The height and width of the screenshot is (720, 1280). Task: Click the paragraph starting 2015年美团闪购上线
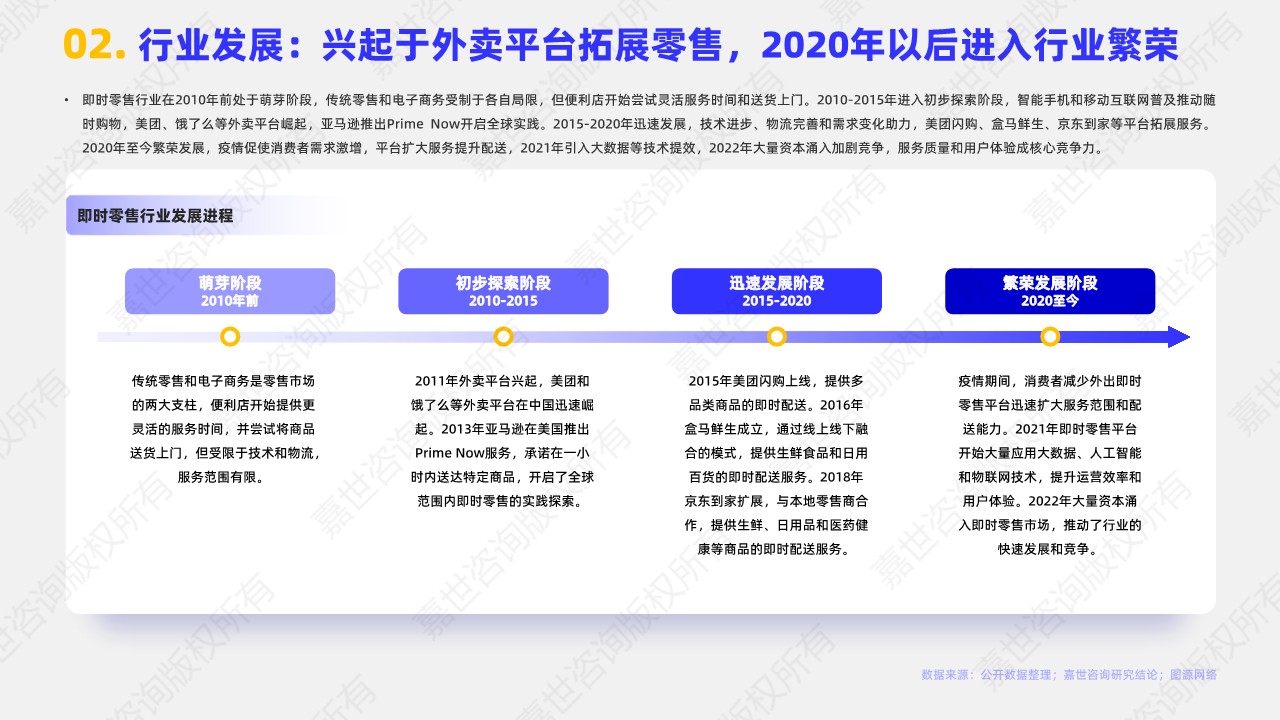click(x=777, y=465)
